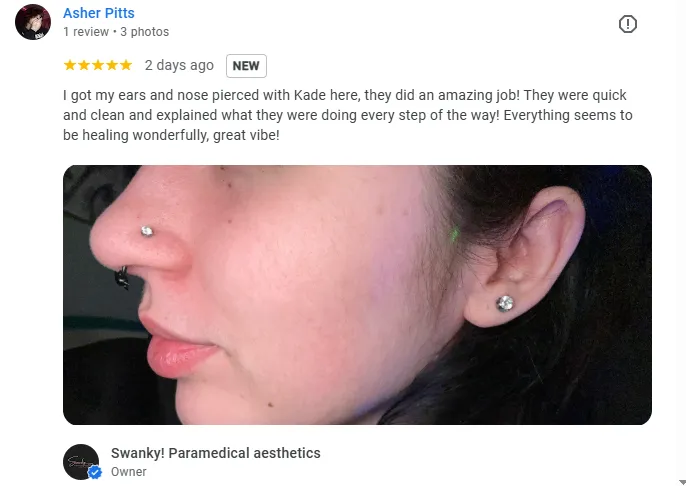Viewport: 686px width, 486px height.
Task: Click the fifth gold rating star
Action: tap(126, 65)
